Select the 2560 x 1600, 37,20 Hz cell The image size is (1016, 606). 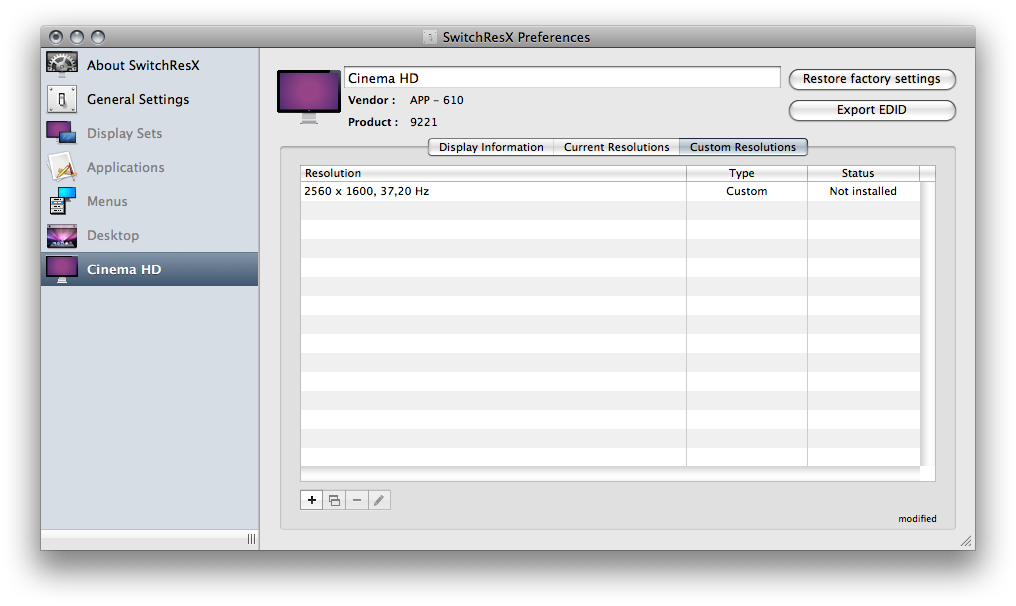coord(493,191)
